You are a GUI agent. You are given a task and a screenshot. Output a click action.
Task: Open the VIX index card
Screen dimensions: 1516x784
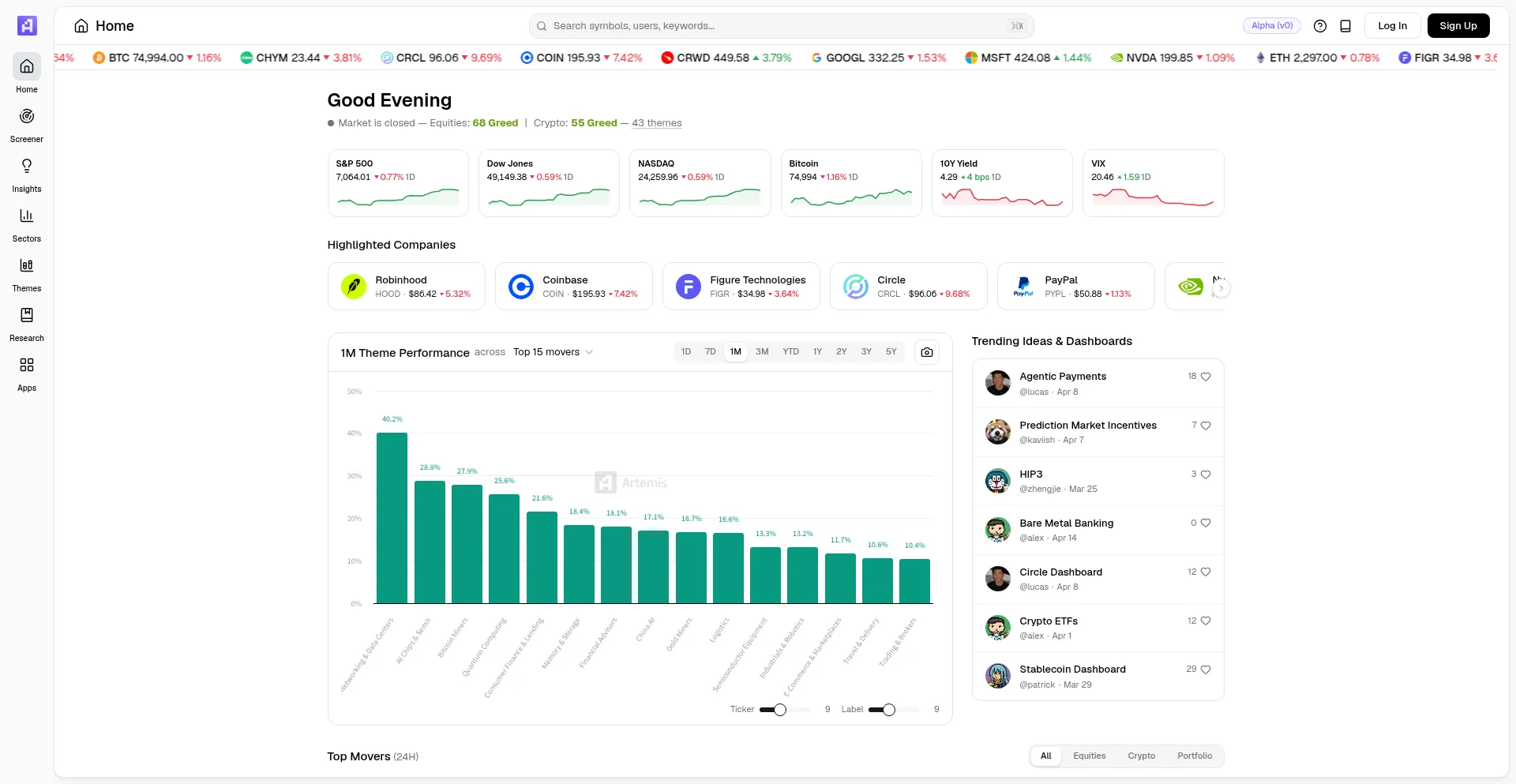click(1153, 183)
